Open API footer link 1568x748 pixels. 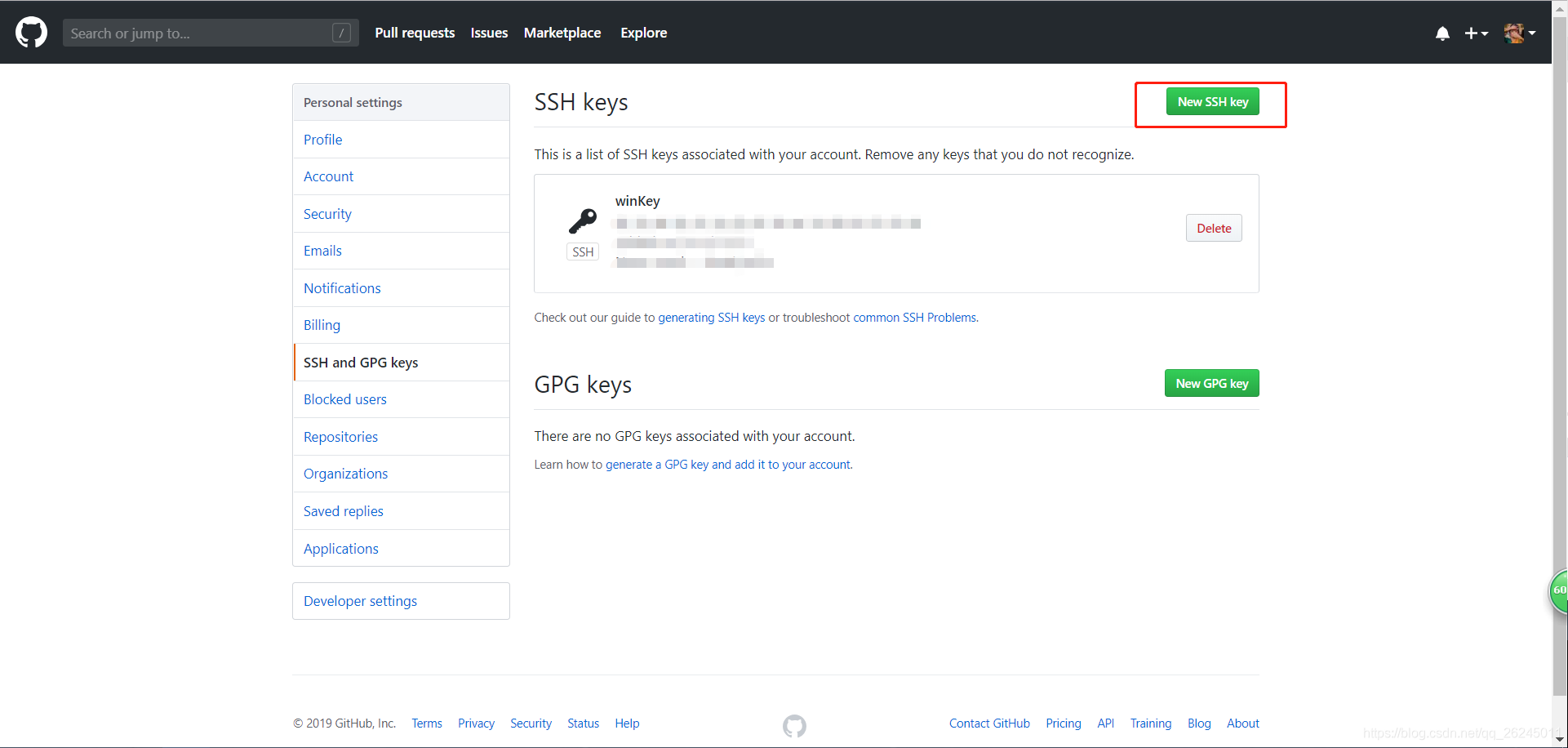pos(1105,724)
